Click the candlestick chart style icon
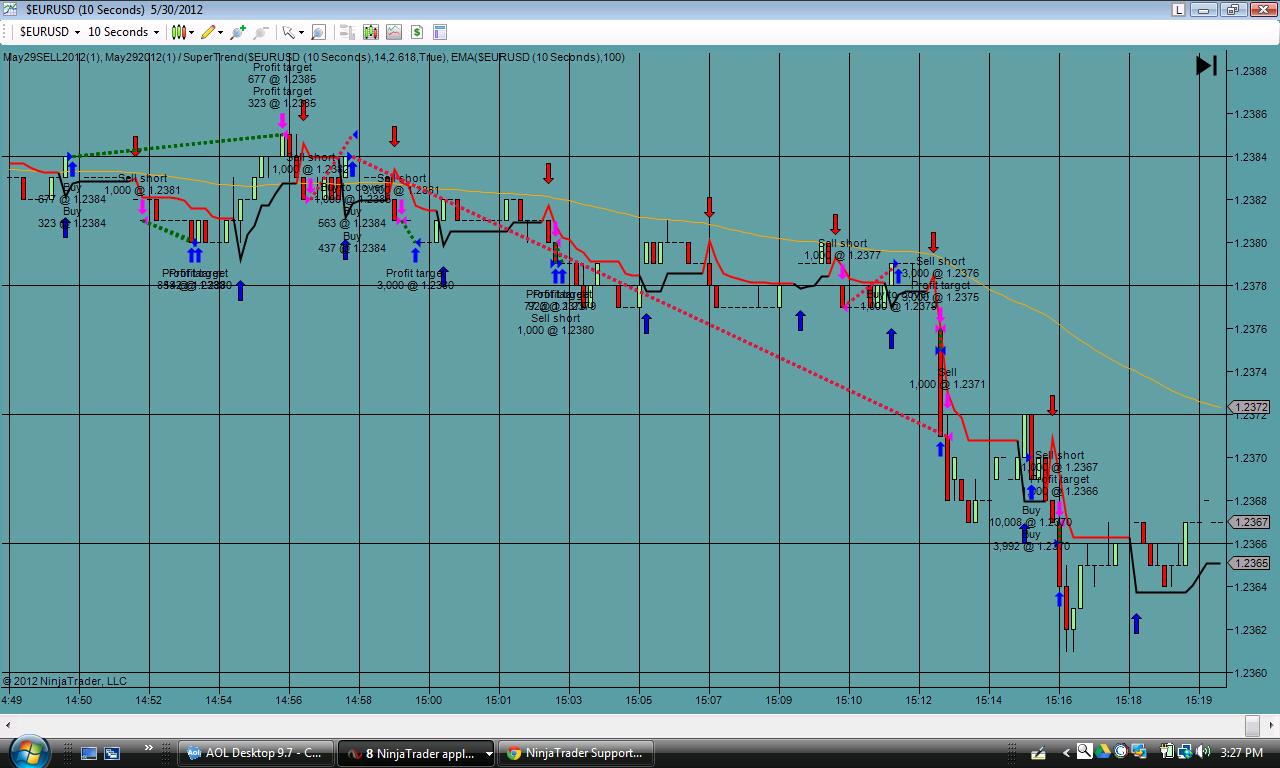Viewport: 1280px width, 768px height. [x=178, y=32]
